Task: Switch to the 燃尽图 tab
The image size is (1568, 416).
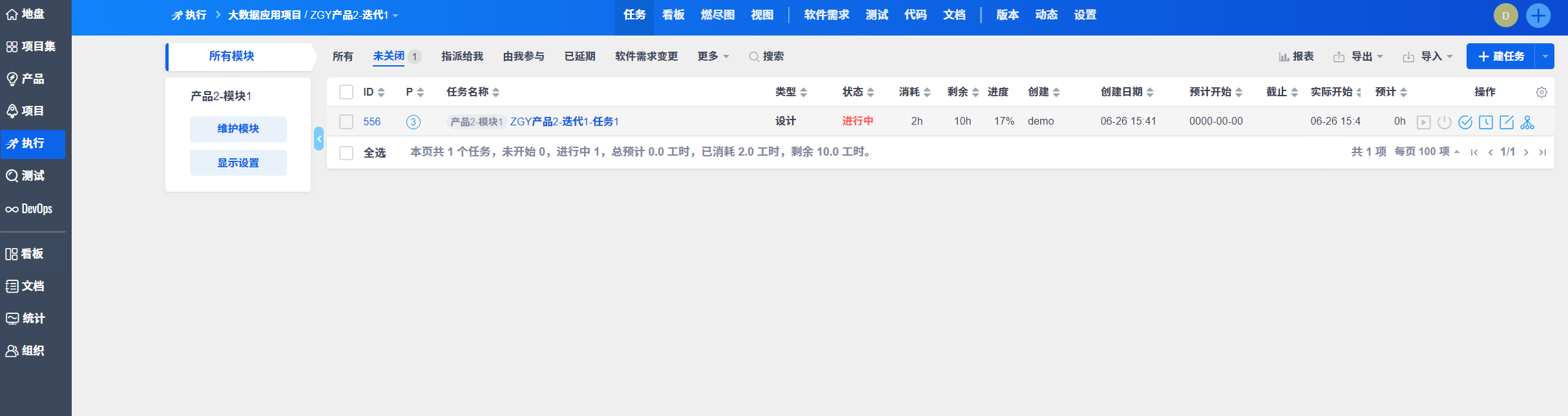Action: [x=718, y=15]
